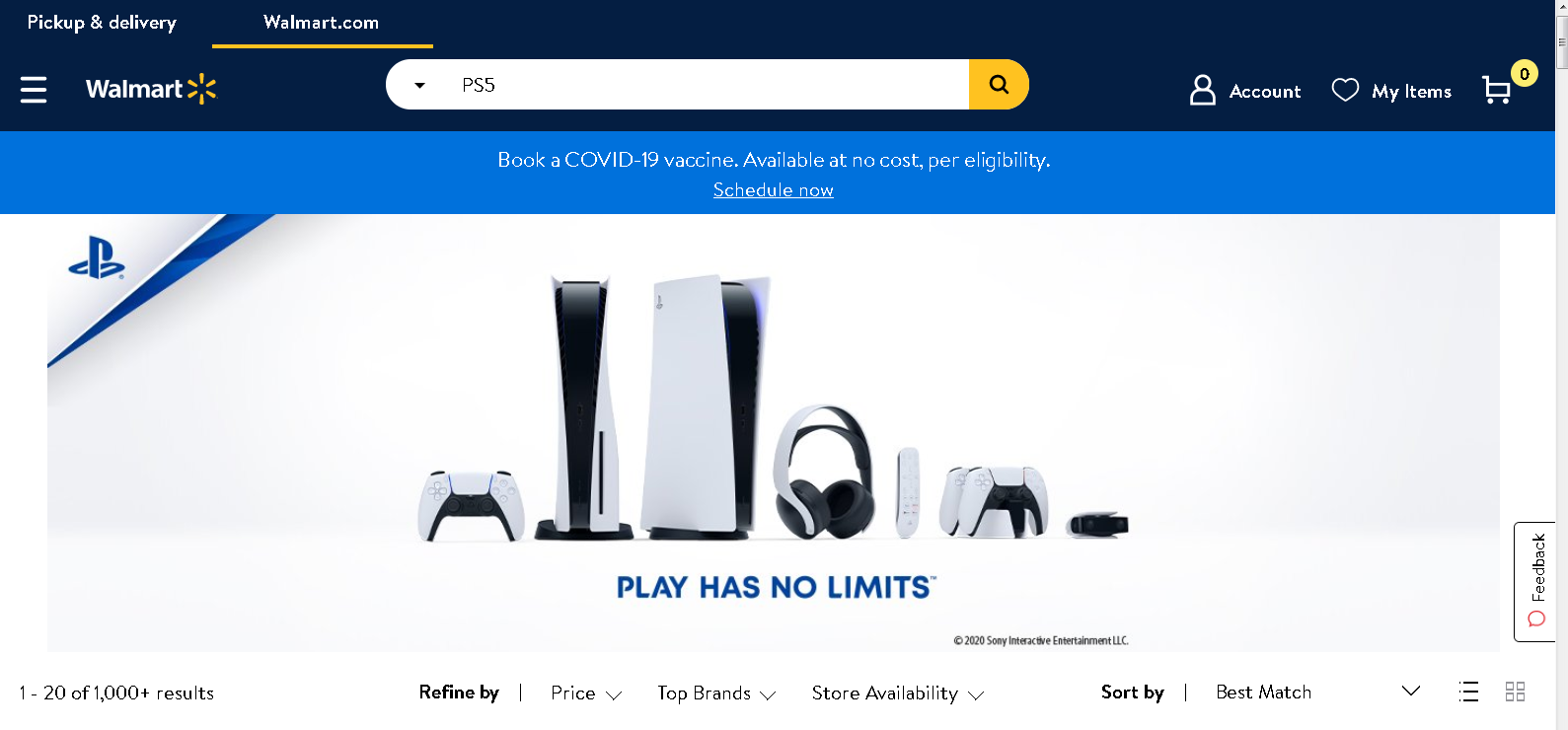Select the Walmart.com tab
The height and width of the screenshot is (730, 1568).
coord(322,23)
